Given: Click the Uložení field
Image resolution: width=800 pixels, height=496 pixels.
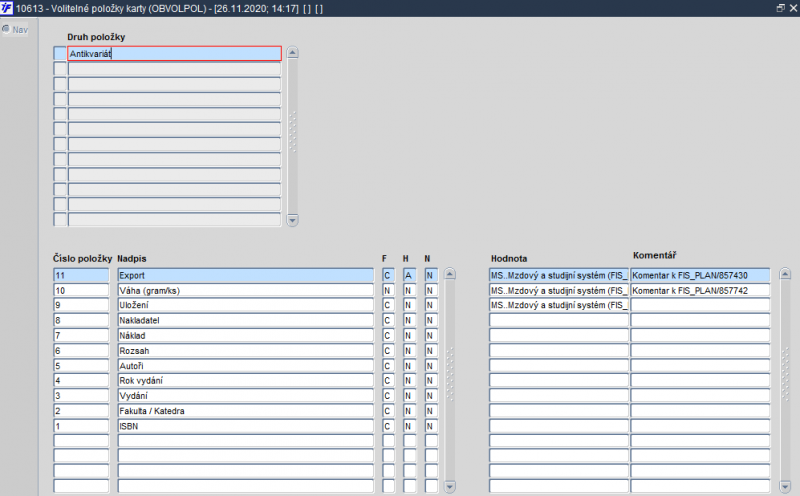Looking at the screenshot, I should pyautogui.click(x=245, y=305).
